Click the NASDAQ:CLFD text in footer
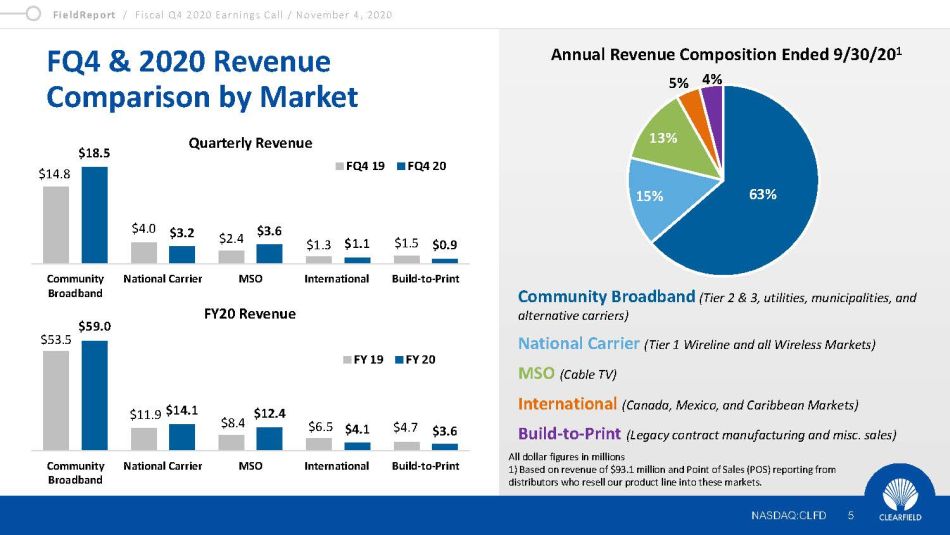The width and height of the screenshot is (950, 535). pos(788,515)
